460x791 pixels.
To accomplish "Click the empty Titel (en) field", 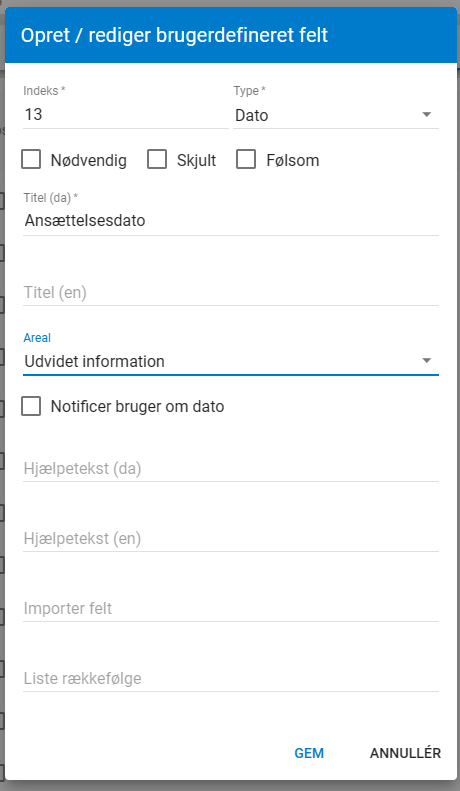I will click(x=231, y=293).
